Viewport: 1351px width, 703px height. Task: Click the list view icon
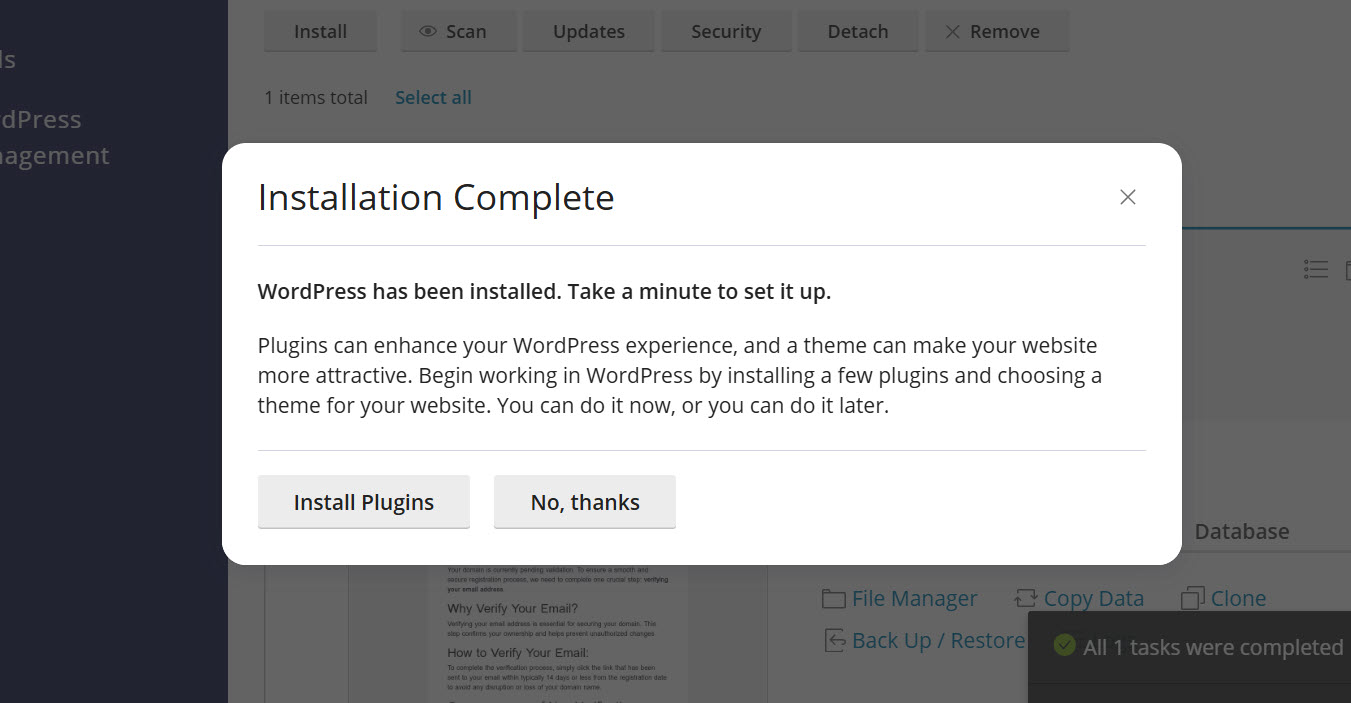(1316, 269)
